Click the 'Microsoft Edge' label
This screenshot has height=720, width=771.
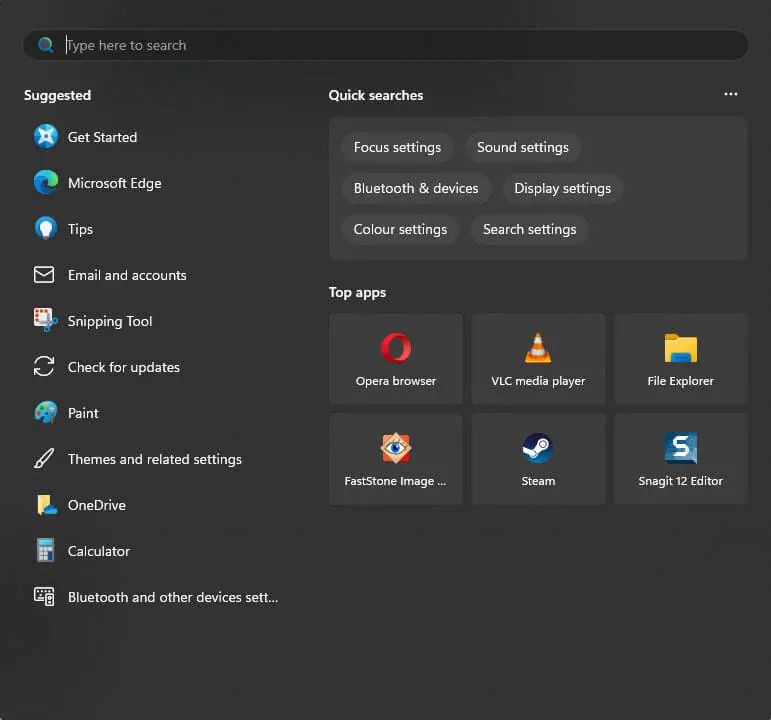point(115,183)
